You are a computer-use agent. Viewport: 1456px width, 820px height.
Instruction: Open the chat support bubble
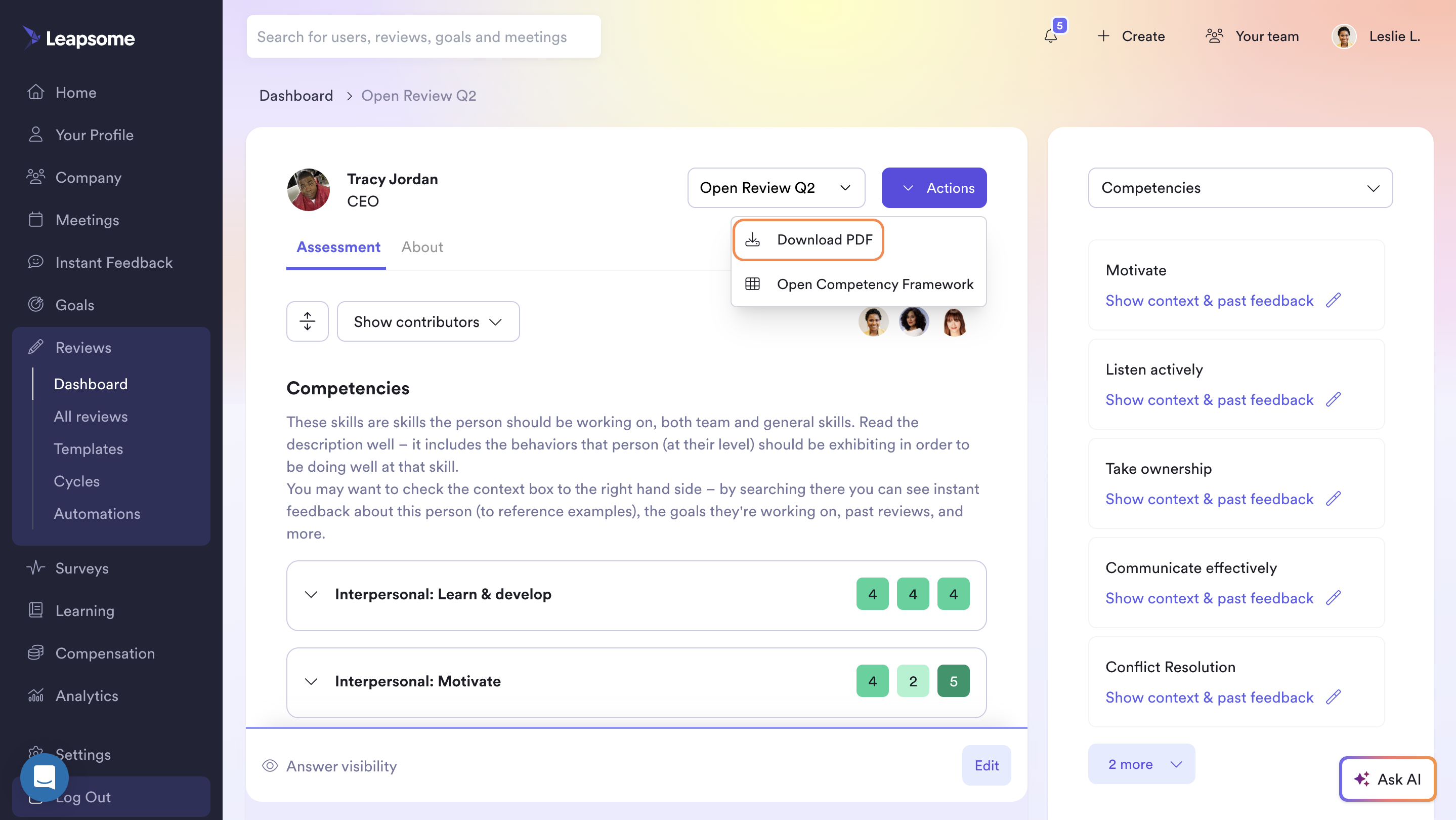coord(45,777)
